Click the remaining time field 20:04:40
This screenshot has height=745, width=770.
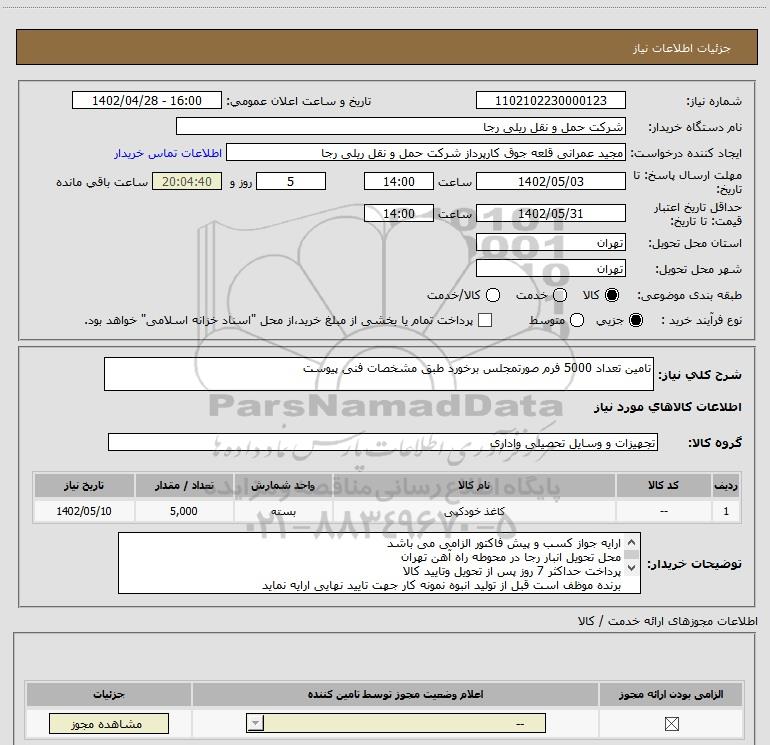[187, 181]
